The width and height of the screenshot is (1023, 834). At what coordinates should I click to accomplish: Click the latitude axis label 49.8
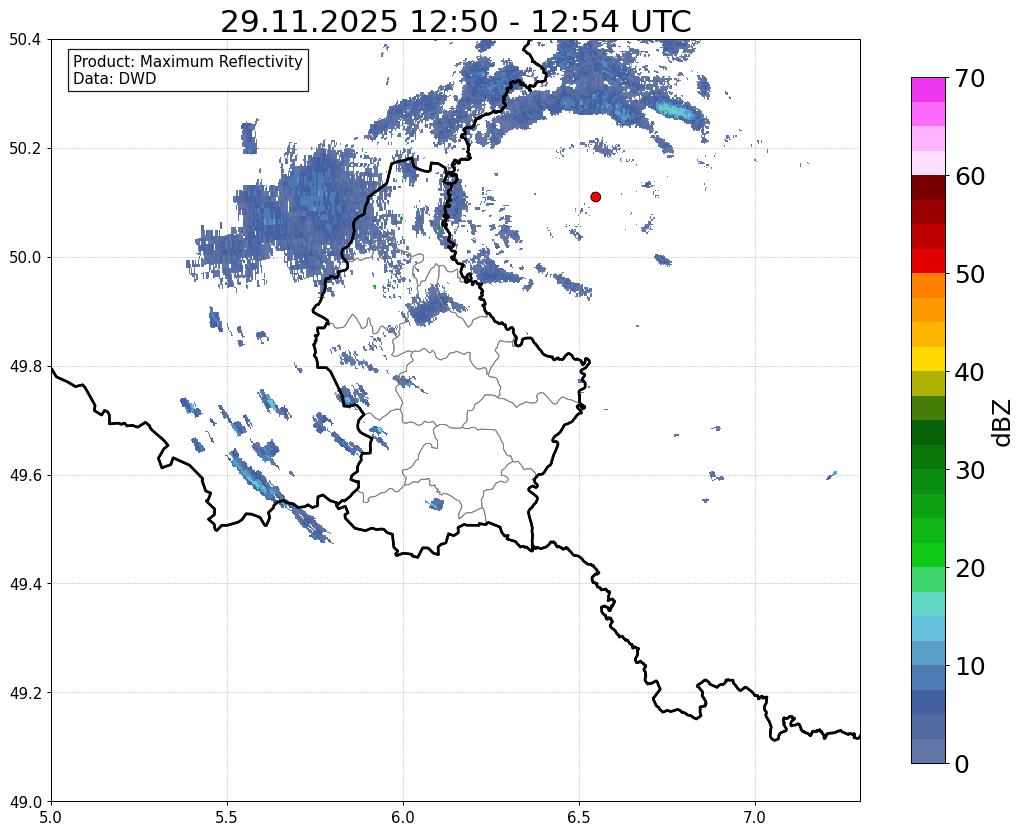[25, 367]
